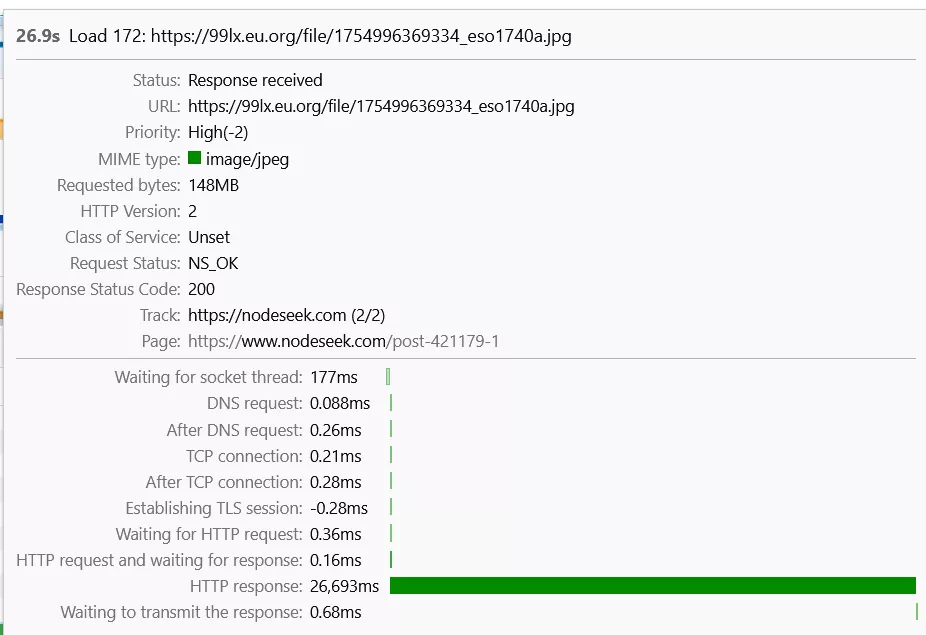
Task: Click the Waiting for socket thread timing marker
Action: coord(388,377)
